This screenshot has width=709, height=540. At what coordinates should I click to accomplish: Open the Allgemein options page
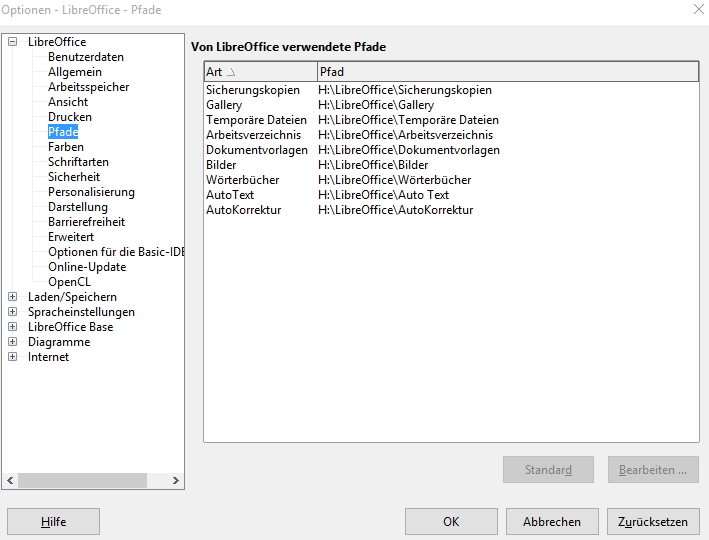[75, 72]
